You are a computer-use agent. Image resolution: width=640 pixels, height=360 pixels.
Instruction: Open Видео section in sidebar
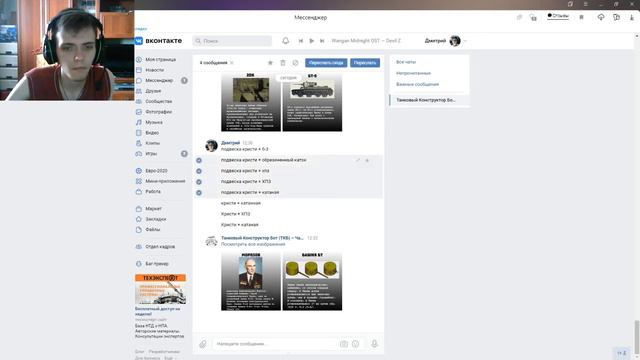click(x=152, y=133)
